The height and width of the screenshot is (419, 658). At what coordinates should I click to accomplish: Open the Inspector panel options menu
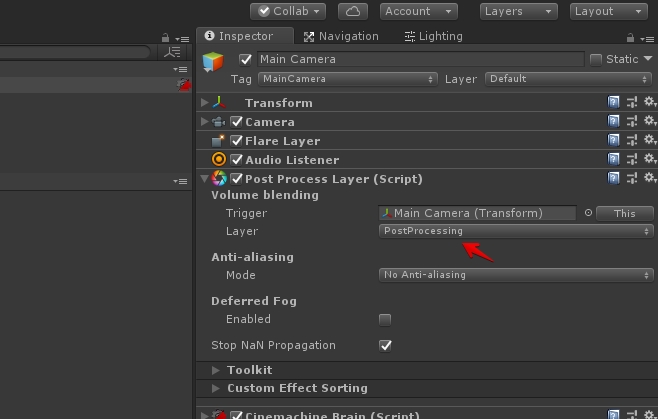[647, 39]
